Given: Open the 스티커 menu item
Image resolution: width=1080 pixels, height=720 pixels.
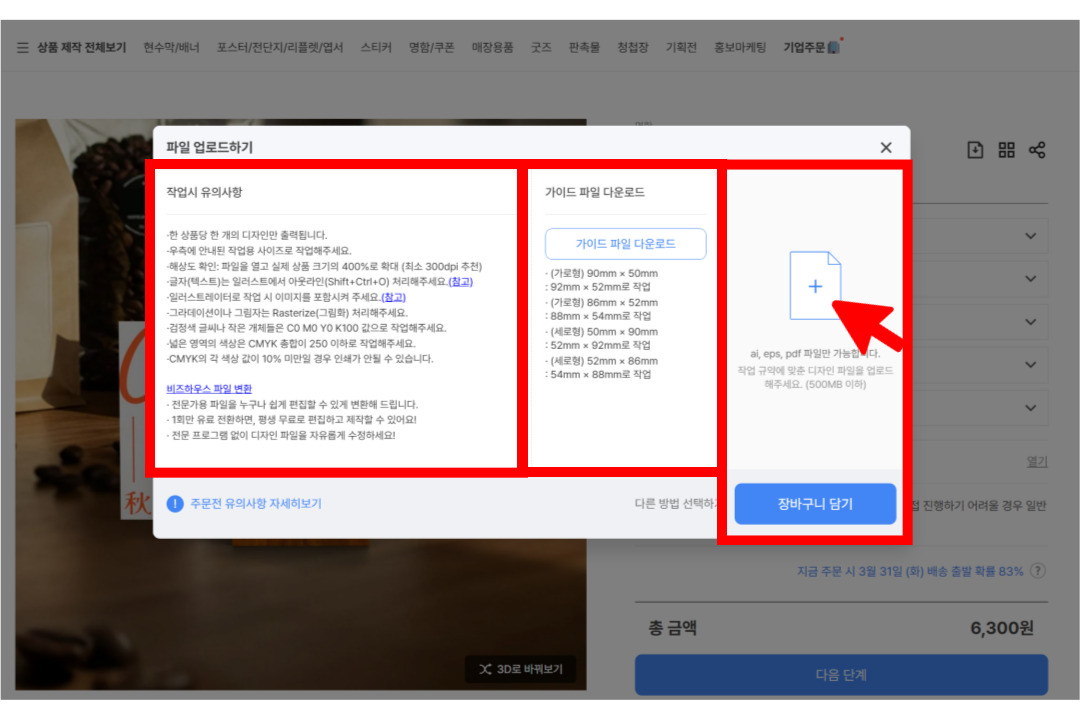Looking at the screenshot, I should (376, 47).
